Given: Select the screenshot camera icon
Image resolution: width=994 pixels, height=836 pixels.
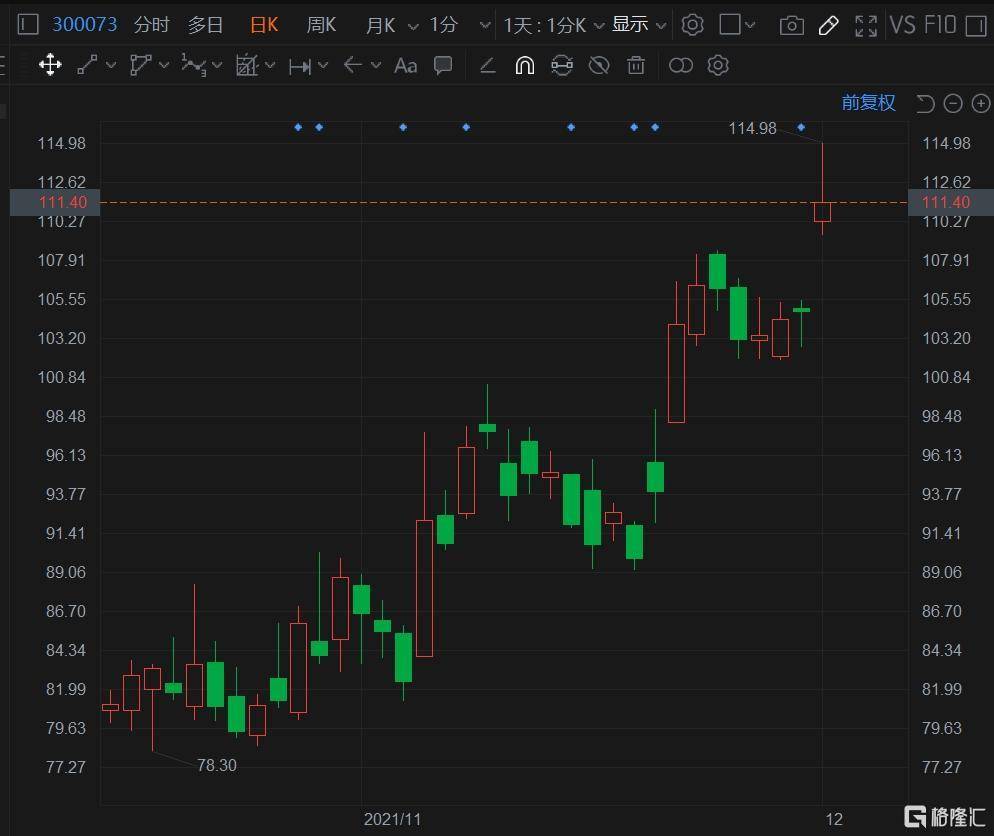Looking at the screenshot, I should [791, 24].
